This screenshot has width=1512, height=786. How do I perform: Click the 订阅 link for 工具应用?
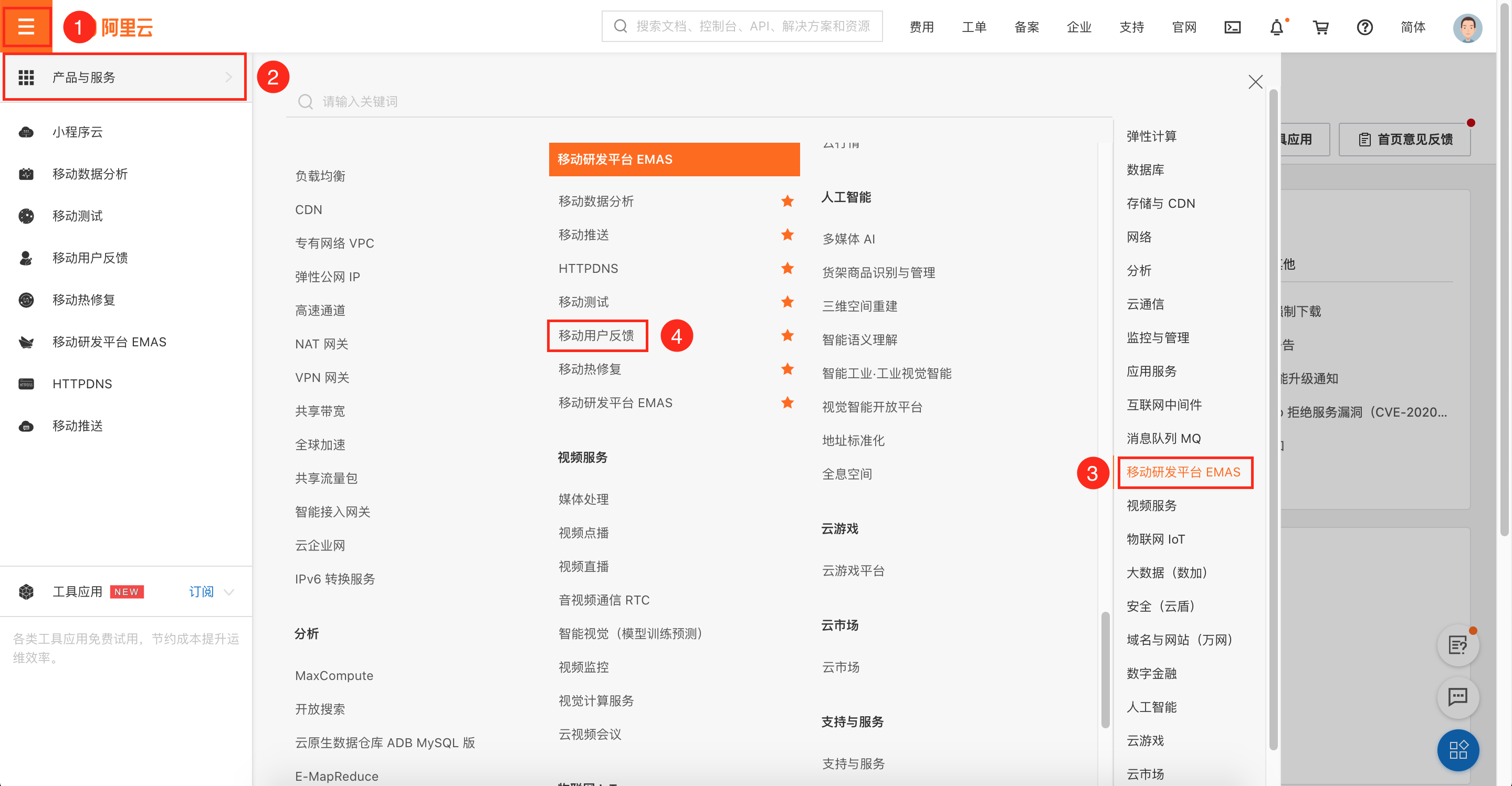[x=201, y=592]
